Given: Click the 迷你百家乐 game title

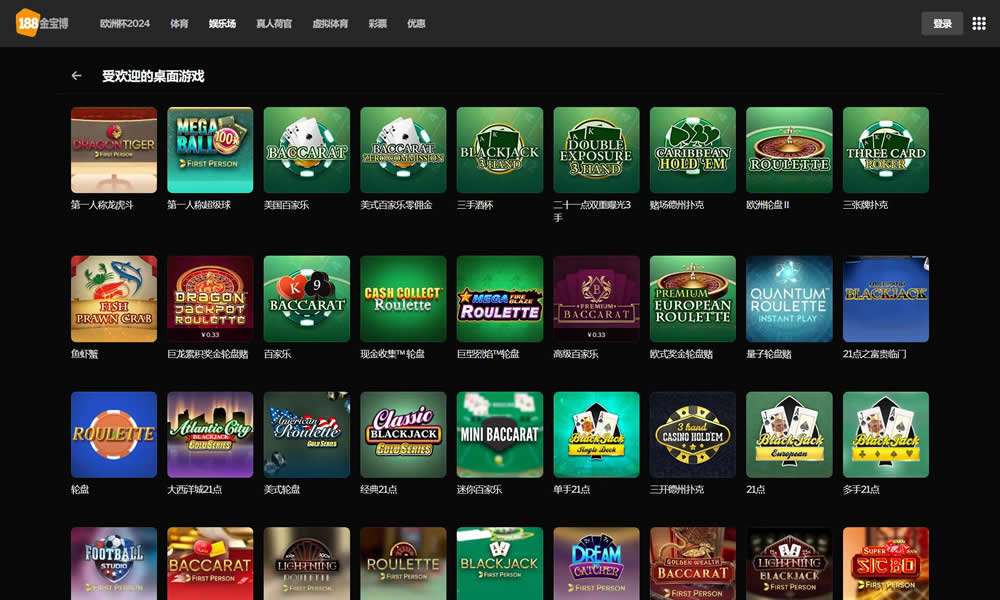Looking at the screenshot, I should click(x=479, y=490).
